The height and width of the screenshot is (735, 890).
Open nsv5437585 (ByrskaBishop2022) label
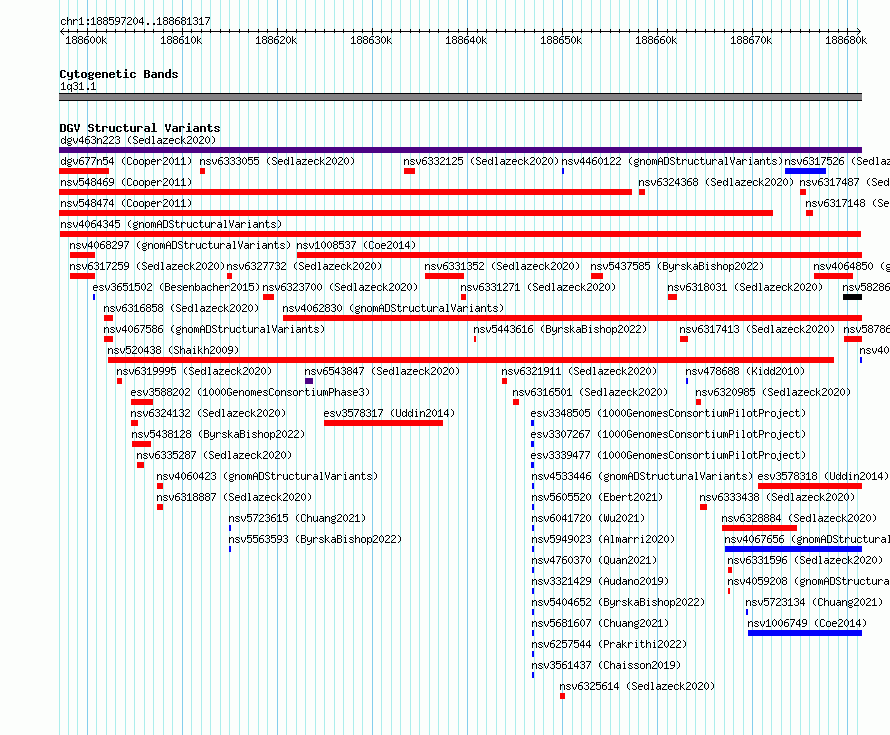[677, 266]
